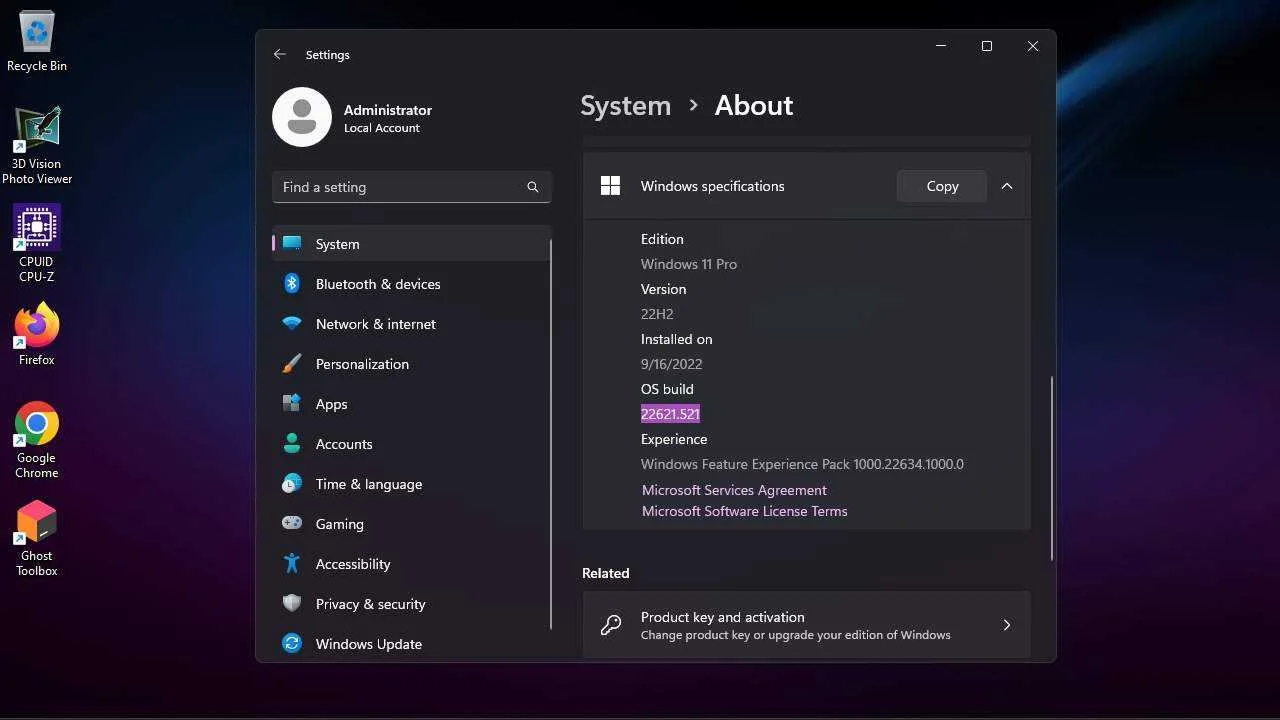This screenshot has height=720, width=1280.
Task: Open the Google Chrome desktop shortcut
Action: click(37, 440)
